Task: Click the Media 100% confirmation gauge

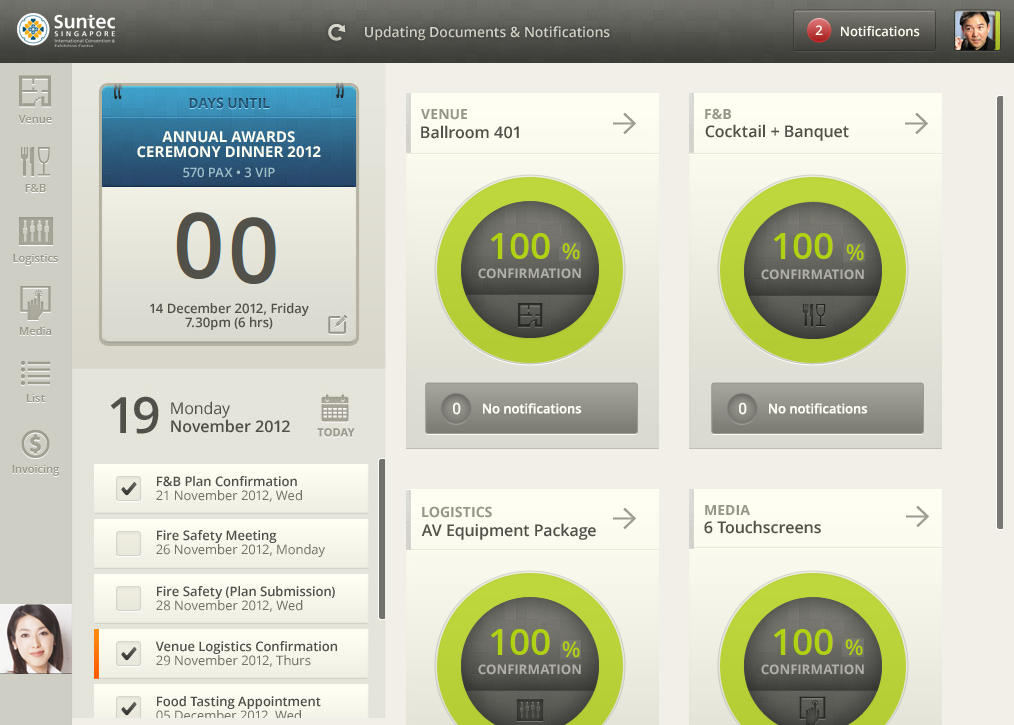Action: click(x=813, y=649)
